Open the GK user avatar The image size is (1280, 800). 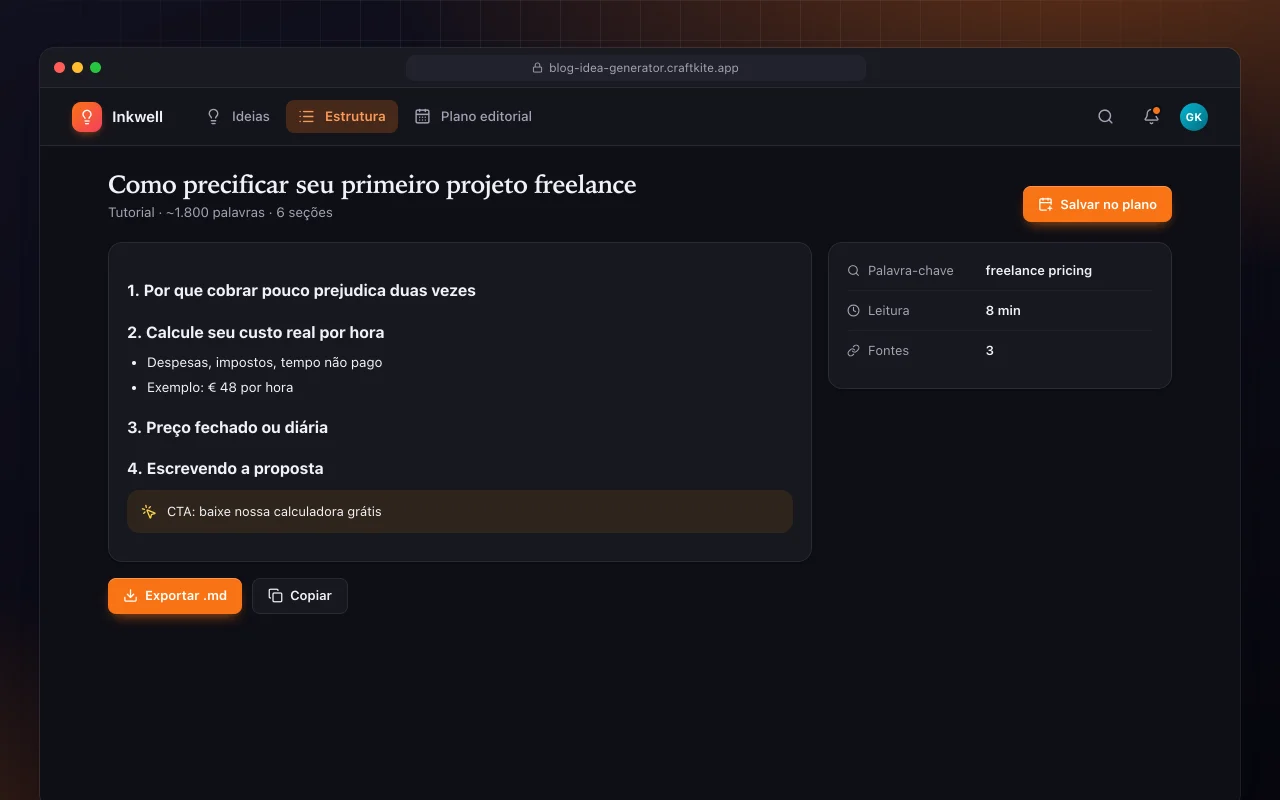pos(1193,117)
